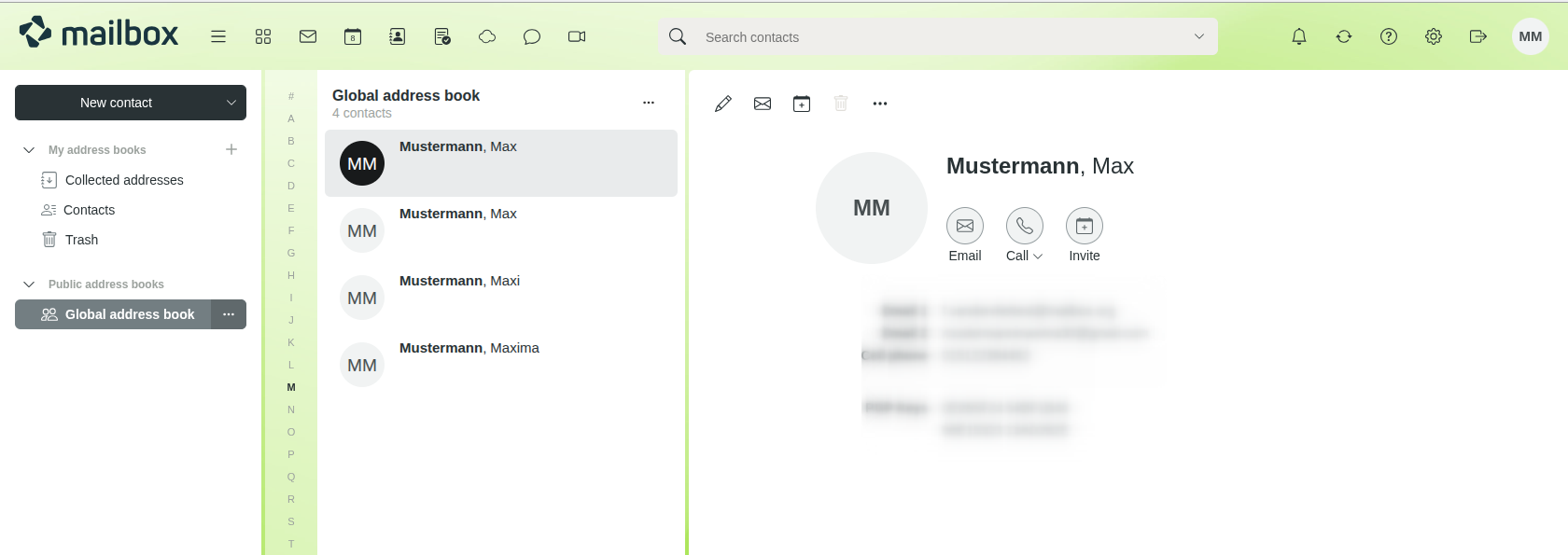
Task: Expand the search contacts options dropdown
Action: pos(1199,36)
